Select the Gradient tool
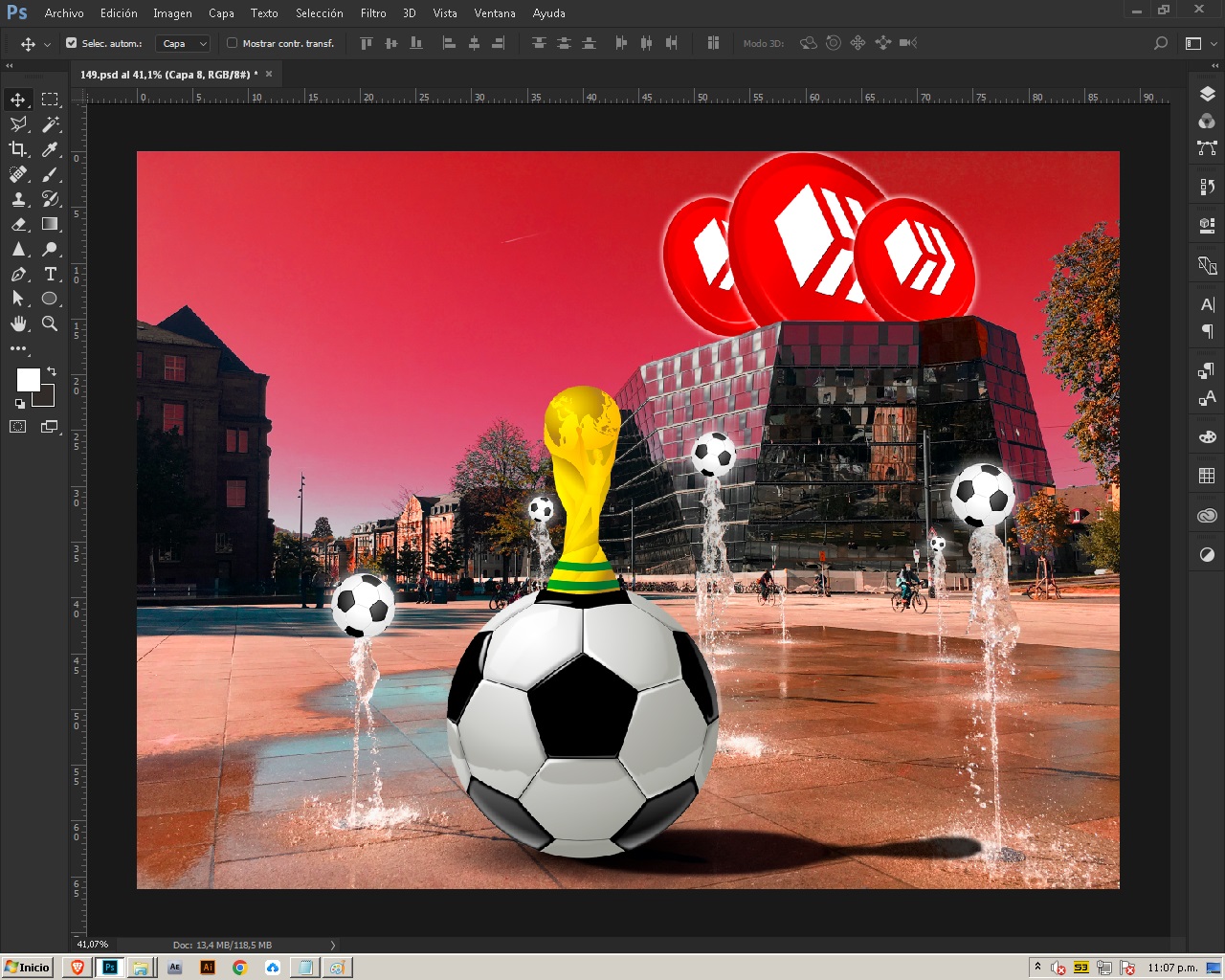 click(51, 224)
